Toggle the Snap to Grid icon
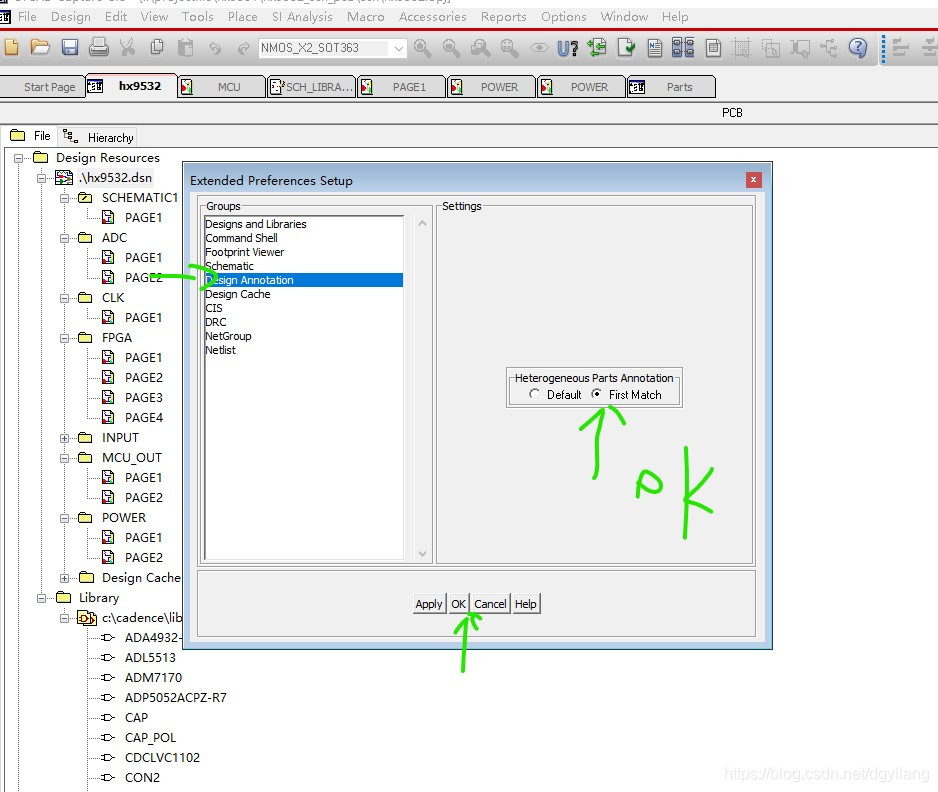This screenshot has width=938, height=792. (742, 47)
